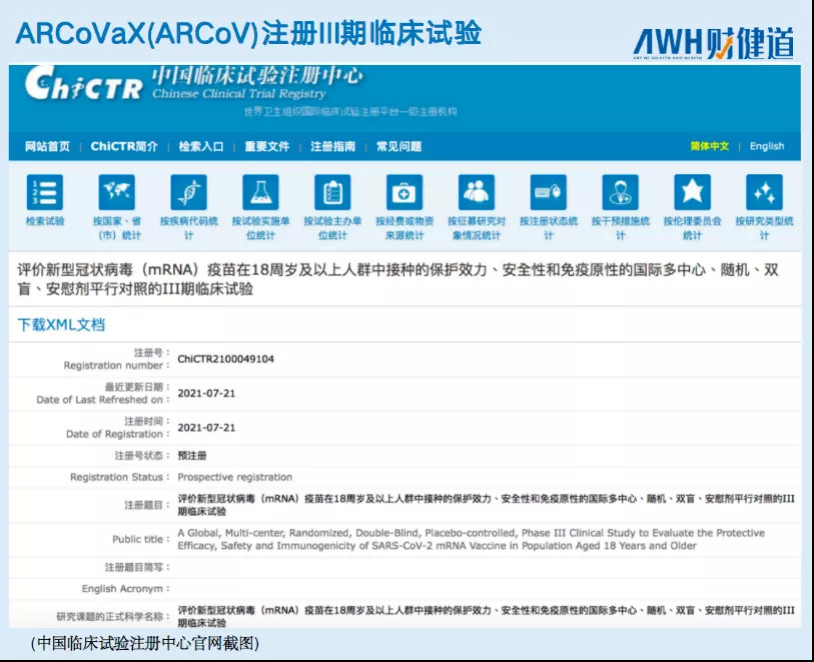Screen dimensions: 814x662
Task: Open the recruitment status statistics people icon
Action: [x=477, y=192]
